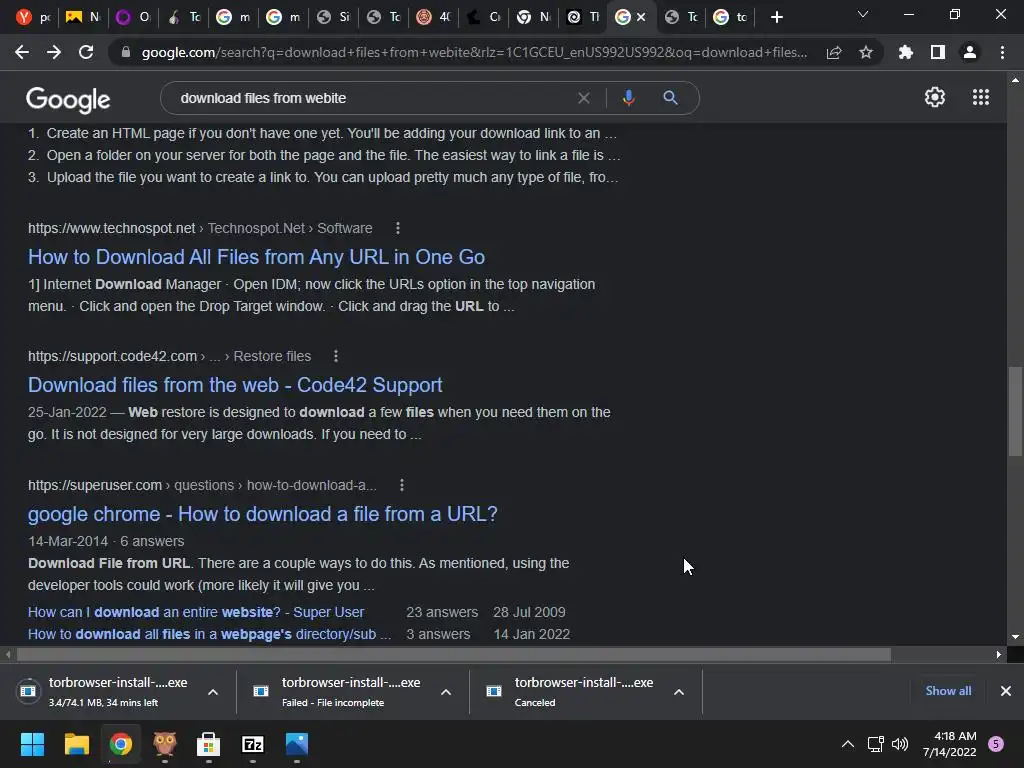Open How to Download All Files from Any URL
The width and height of the screenshot is (1024, 768).
pos(256,257)
